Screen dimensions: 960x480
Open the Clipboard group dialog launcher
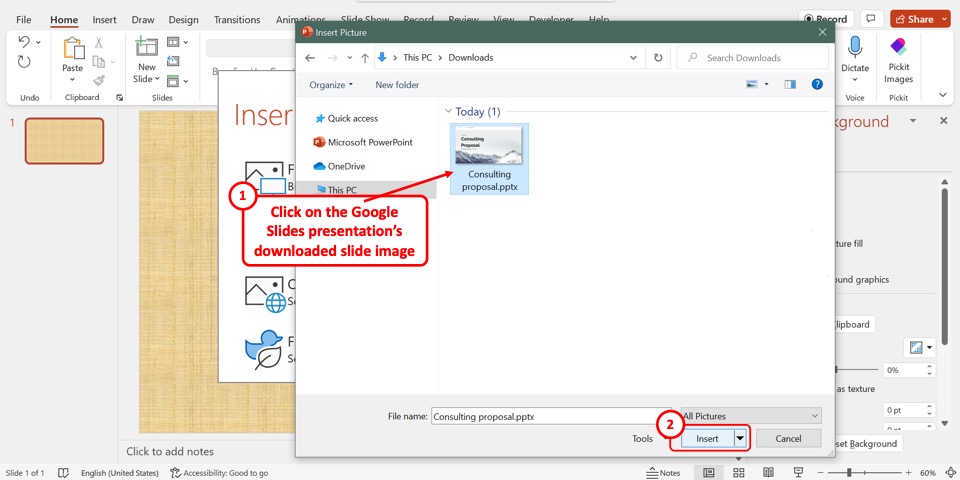tap(119, 97)
